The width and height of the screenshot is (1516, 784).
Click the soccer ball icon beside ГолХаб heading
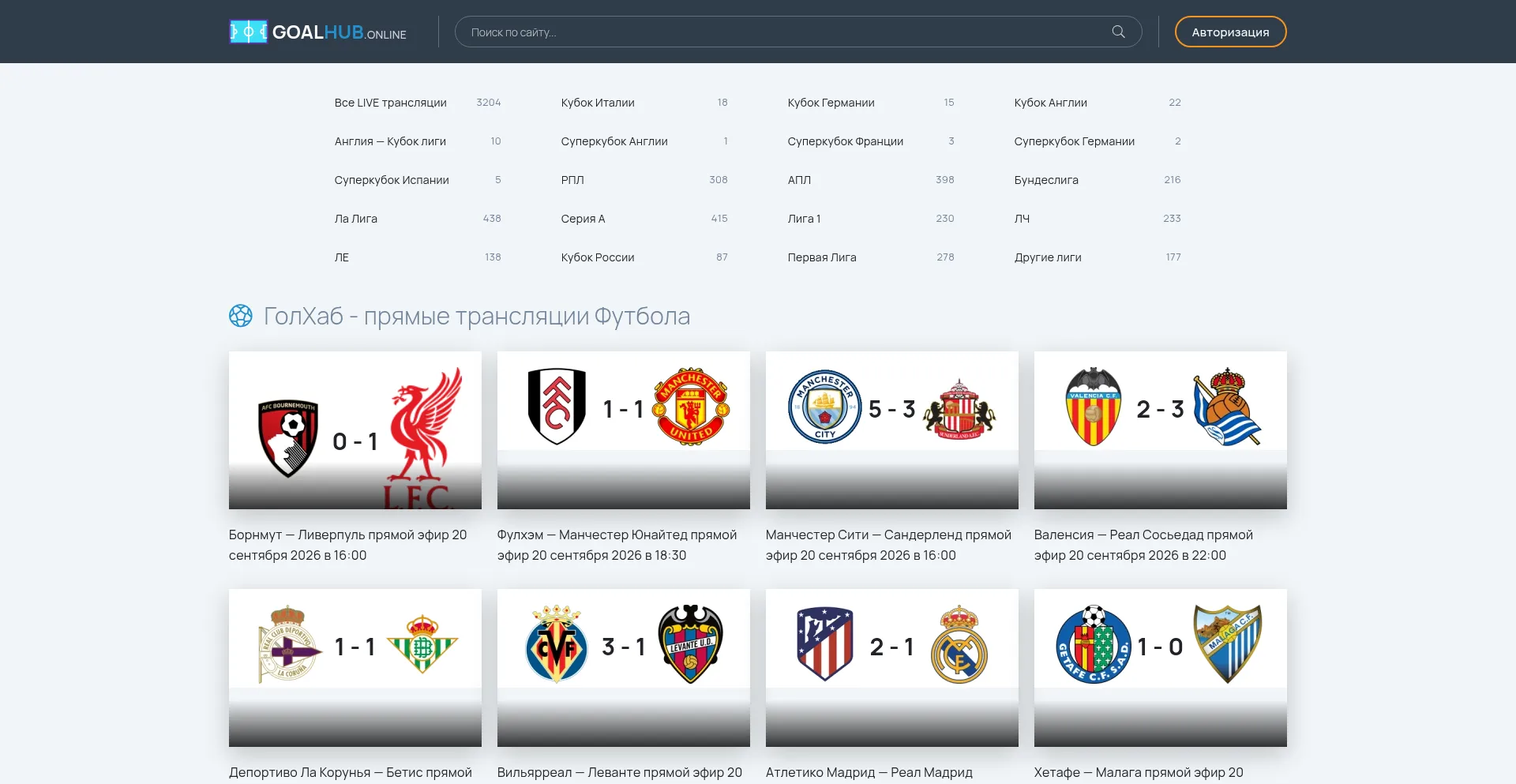click(x=241, y=316)
